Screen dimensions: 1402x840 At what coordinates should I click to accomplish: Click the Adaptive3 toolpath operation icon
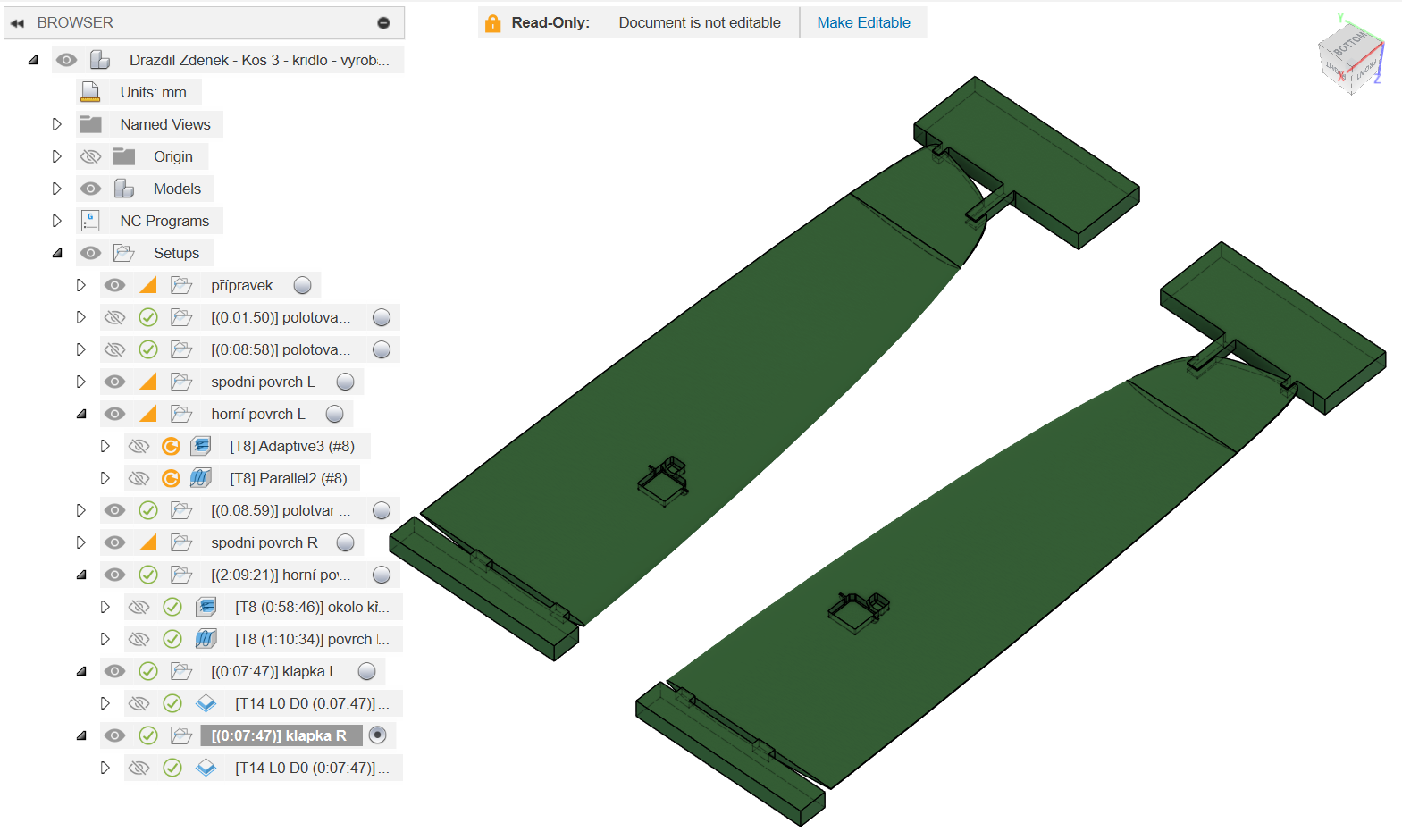[202, 446]
